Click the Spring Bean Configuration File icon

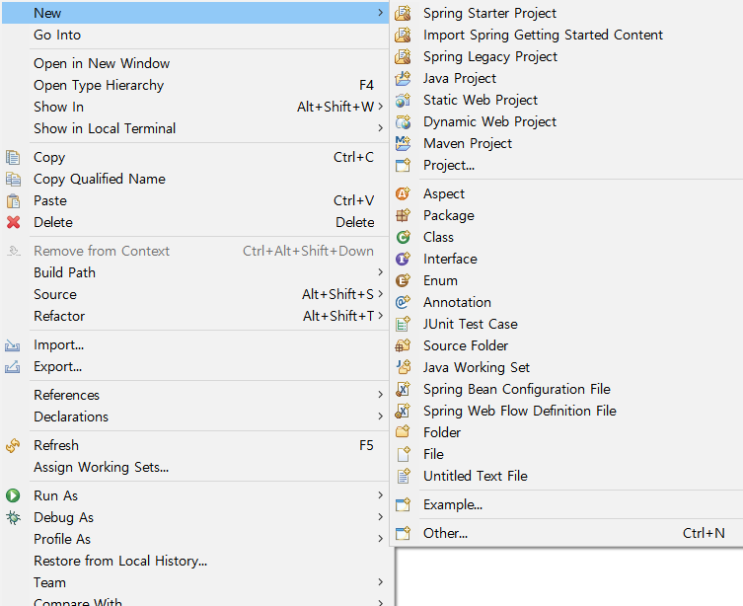(403, 389)
